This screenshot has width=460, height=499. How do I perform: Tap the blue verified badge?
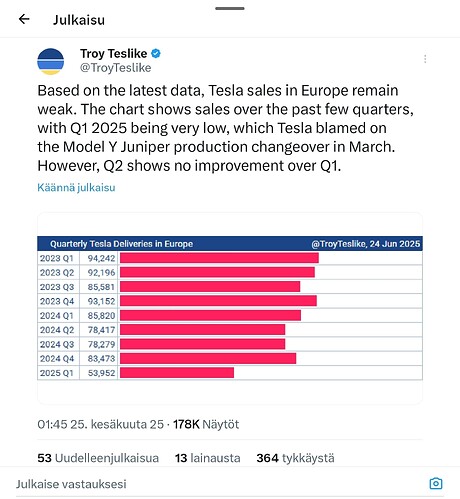pyautogui.click(x=156, y=53)
